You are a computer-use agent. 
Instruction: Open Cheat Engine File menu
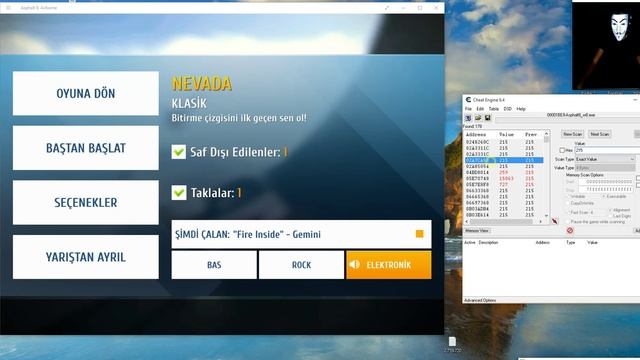click(x=468, y=109)
